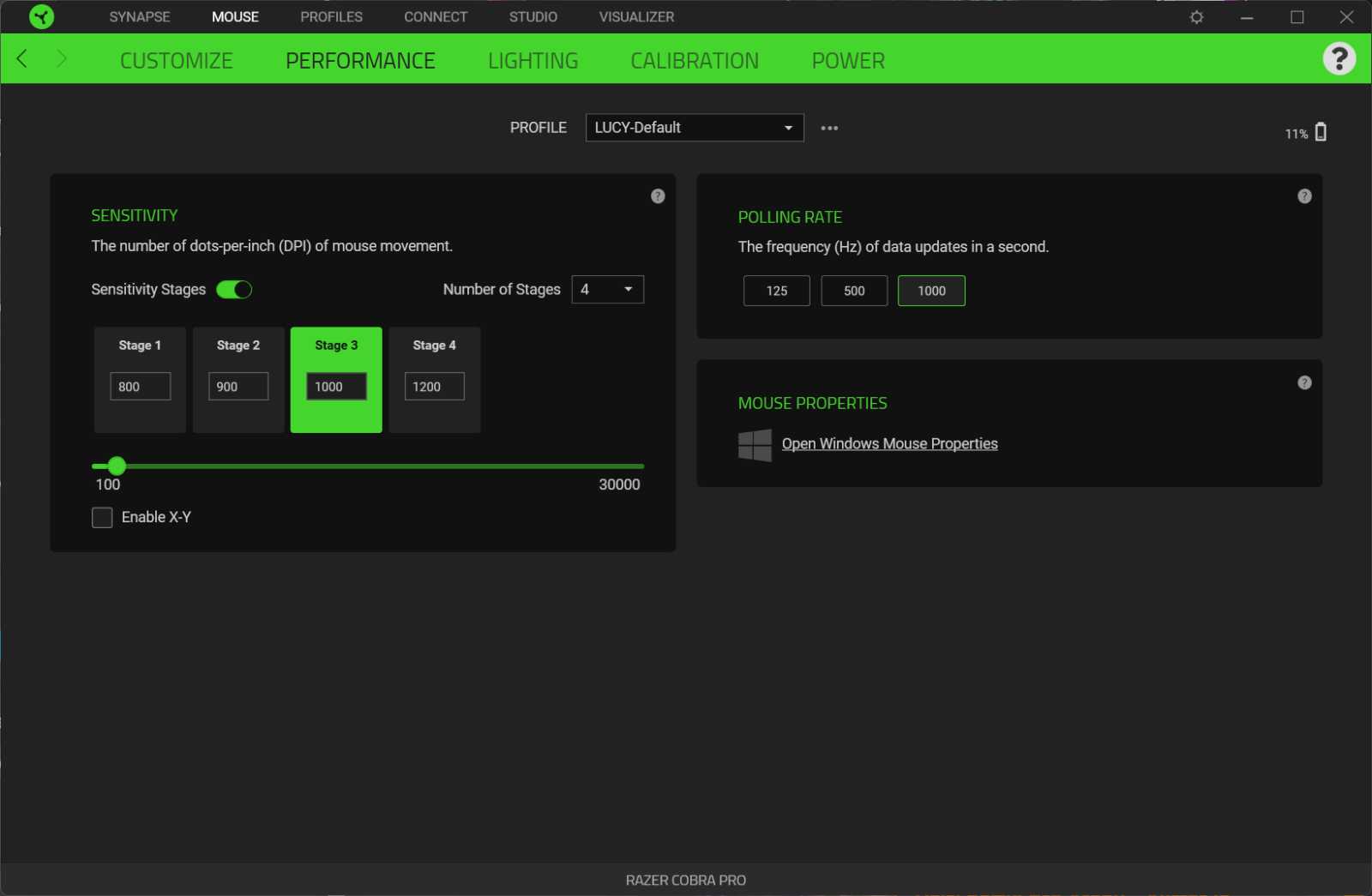1372x896 pixels.
Task: Click the large help question mark icon
Action: (x=1339, y=58)
